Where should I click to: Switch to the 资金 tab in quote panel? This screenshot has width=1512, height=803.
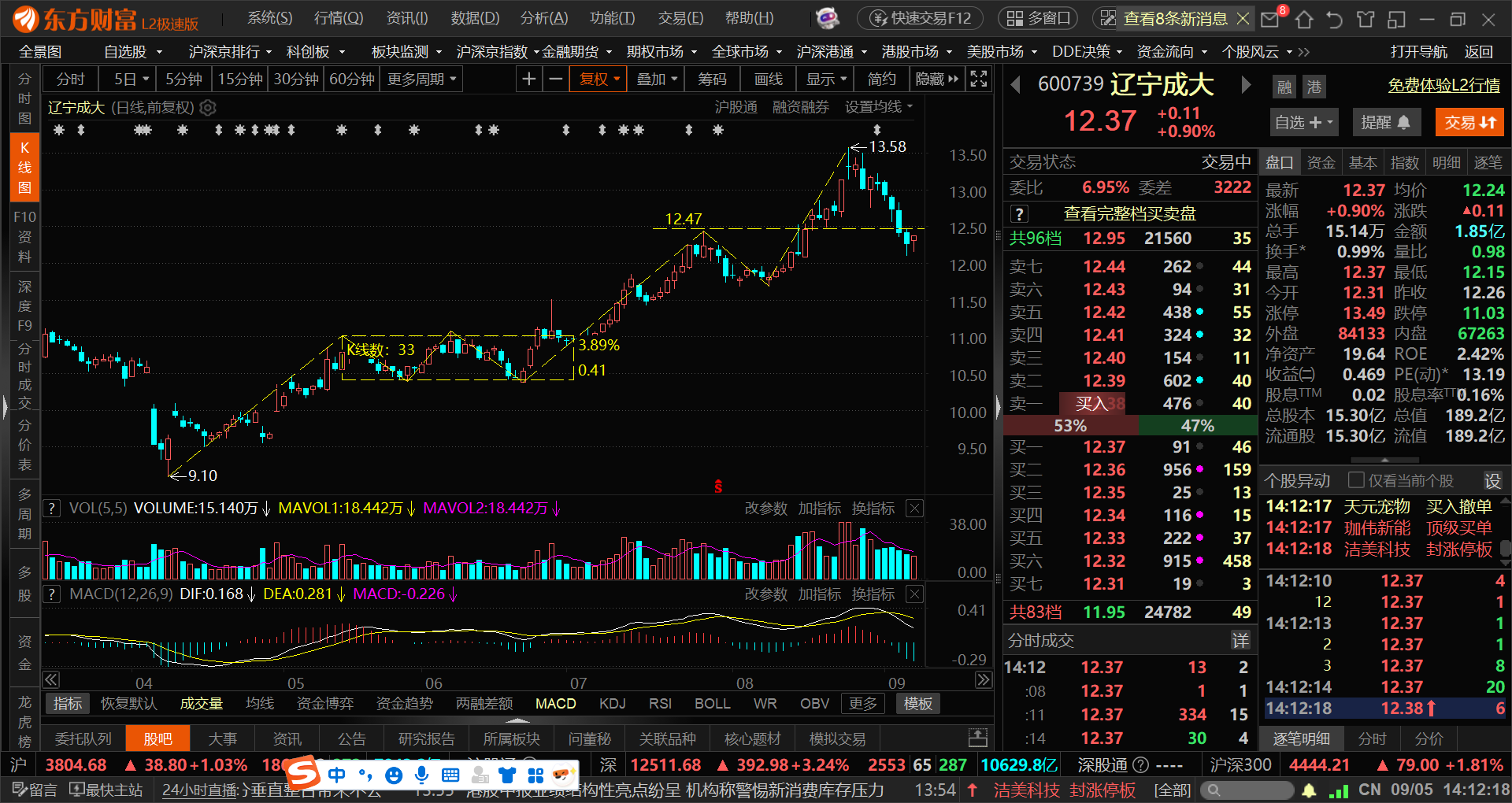coord(1321,163)
